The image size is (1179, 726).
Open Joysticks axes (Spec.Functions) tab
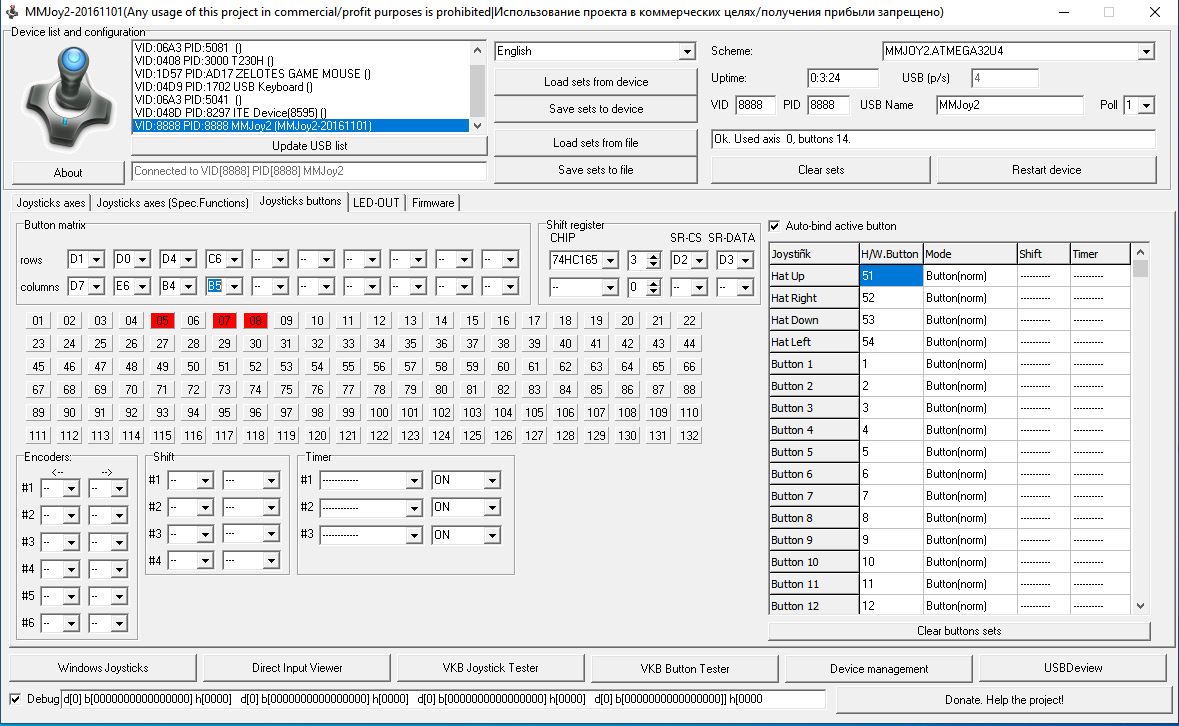coord(172,203)
